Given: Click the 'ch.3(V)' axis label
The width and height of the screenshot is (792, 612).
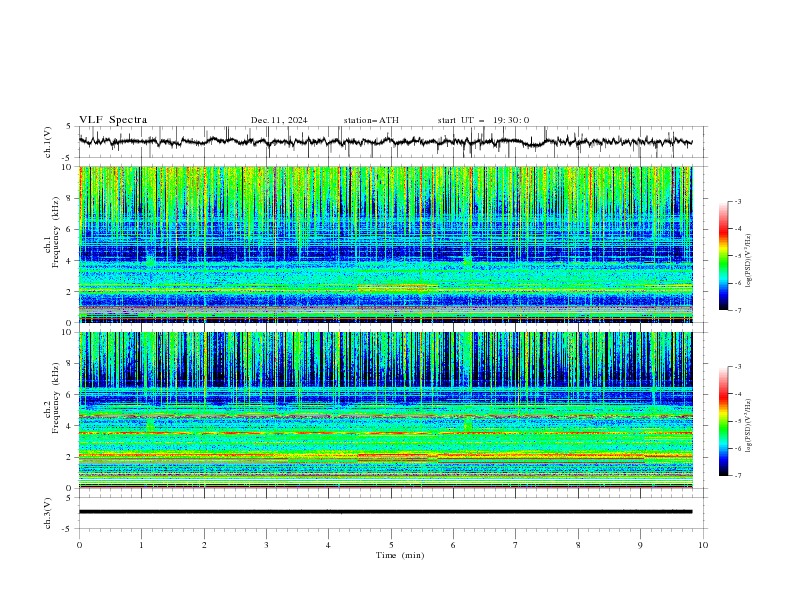Looking at the screenshot, I should click(x=48, y=513).
